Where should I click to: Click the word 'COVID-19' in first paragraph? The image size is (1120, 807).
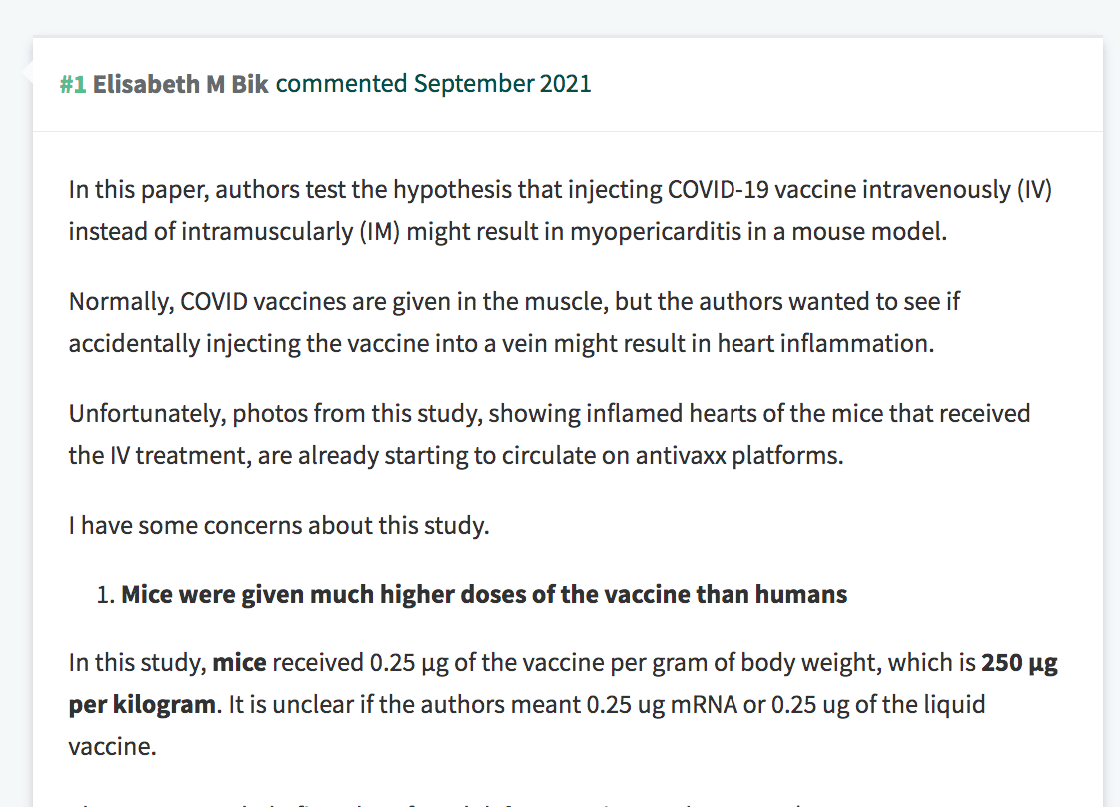coord(718,190)
